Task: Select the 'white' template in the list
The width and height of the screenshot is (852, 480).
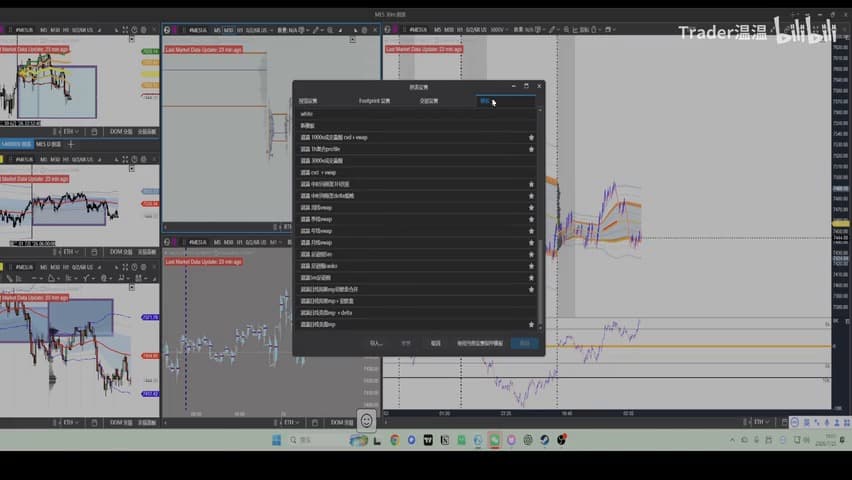Action: [416, 114]
